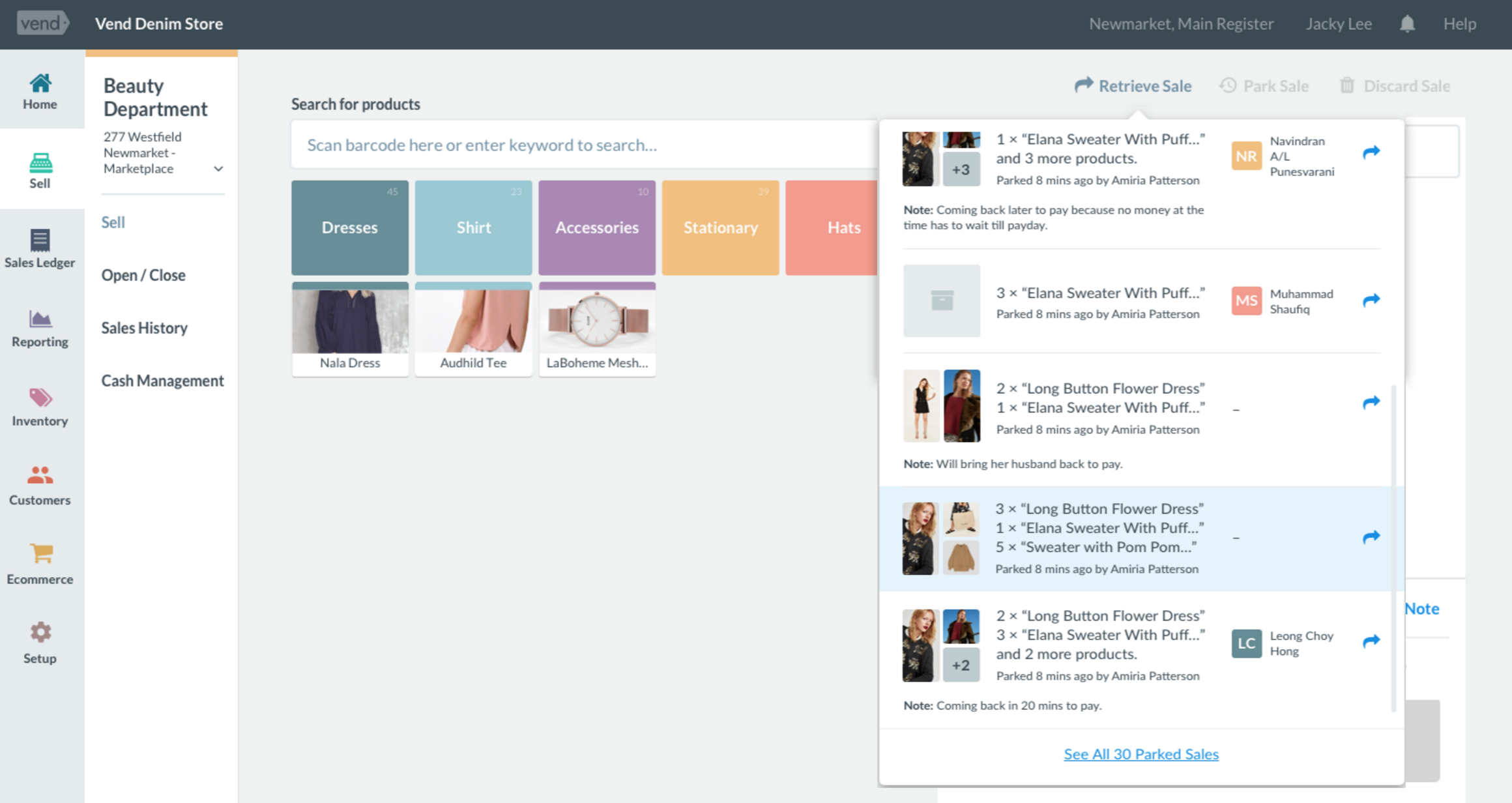Open the Home section icon
Screen dimensions: 1512x803
[x=40, y=84]
